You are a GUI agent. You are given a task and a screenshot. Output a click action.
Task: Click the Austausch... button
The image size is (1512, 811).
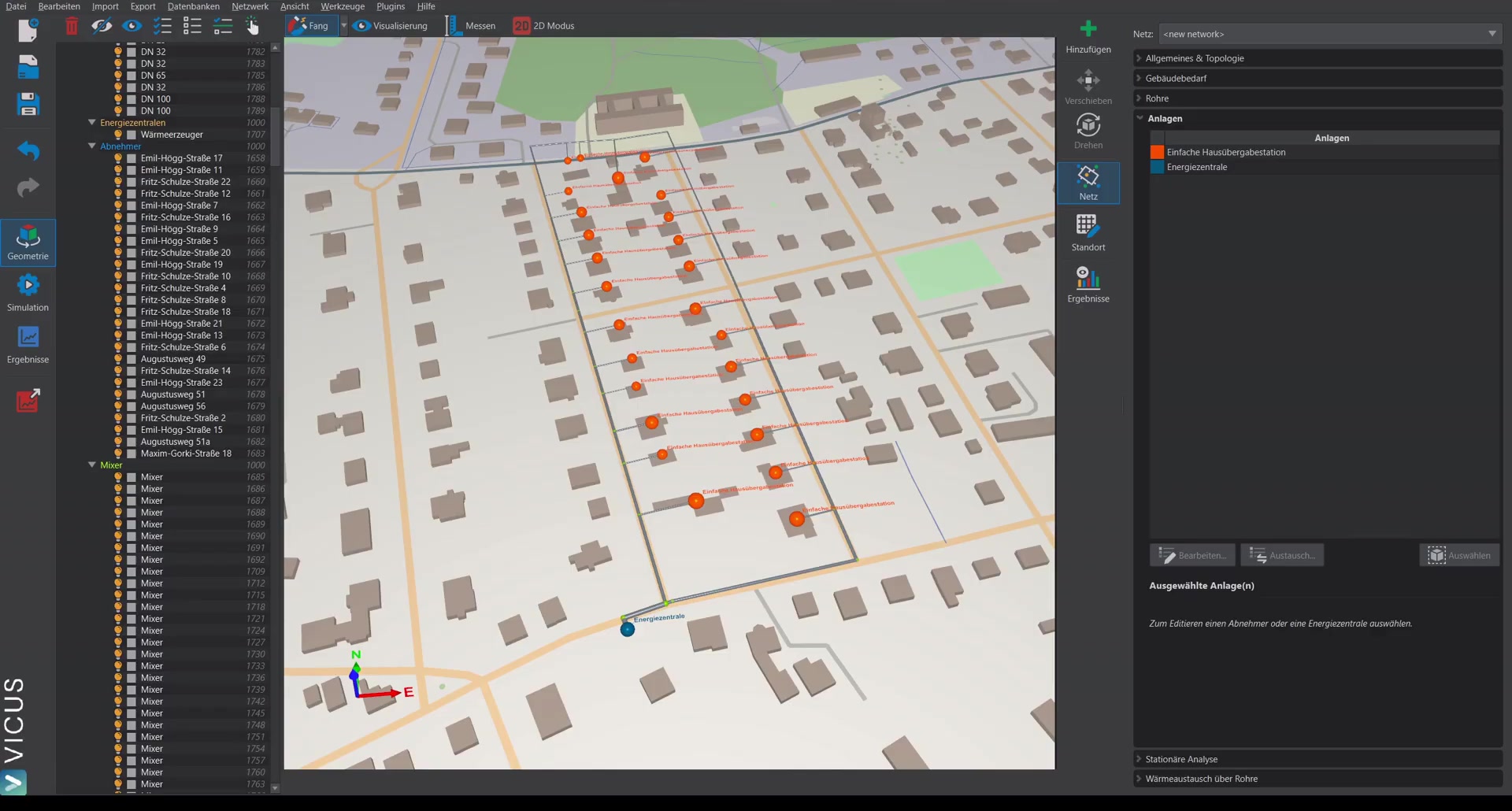tap(1282, 555)
